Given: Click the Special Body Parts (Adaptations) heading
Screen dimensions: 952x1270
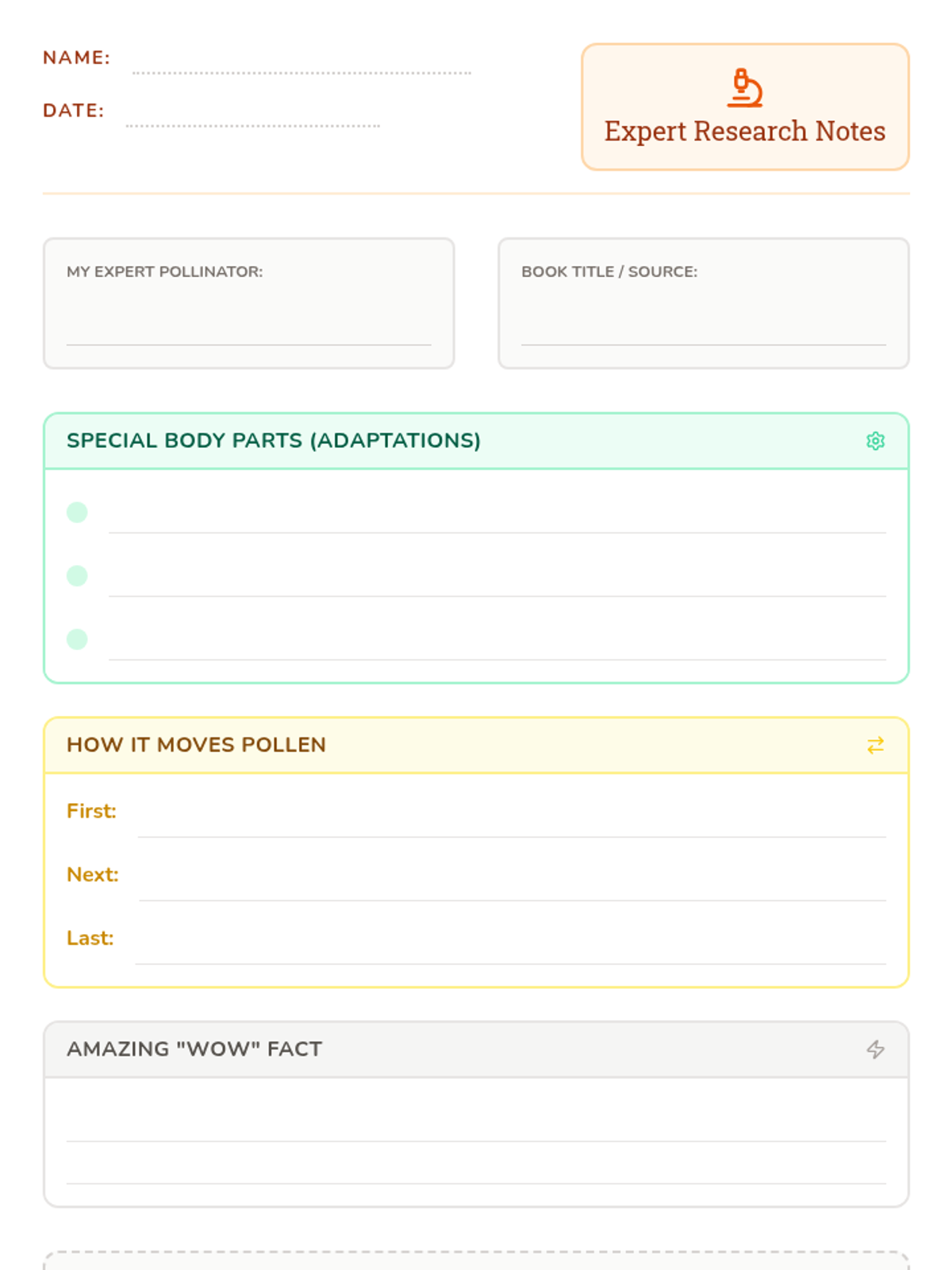Looking at the screenshot, I should pos(274,441).
